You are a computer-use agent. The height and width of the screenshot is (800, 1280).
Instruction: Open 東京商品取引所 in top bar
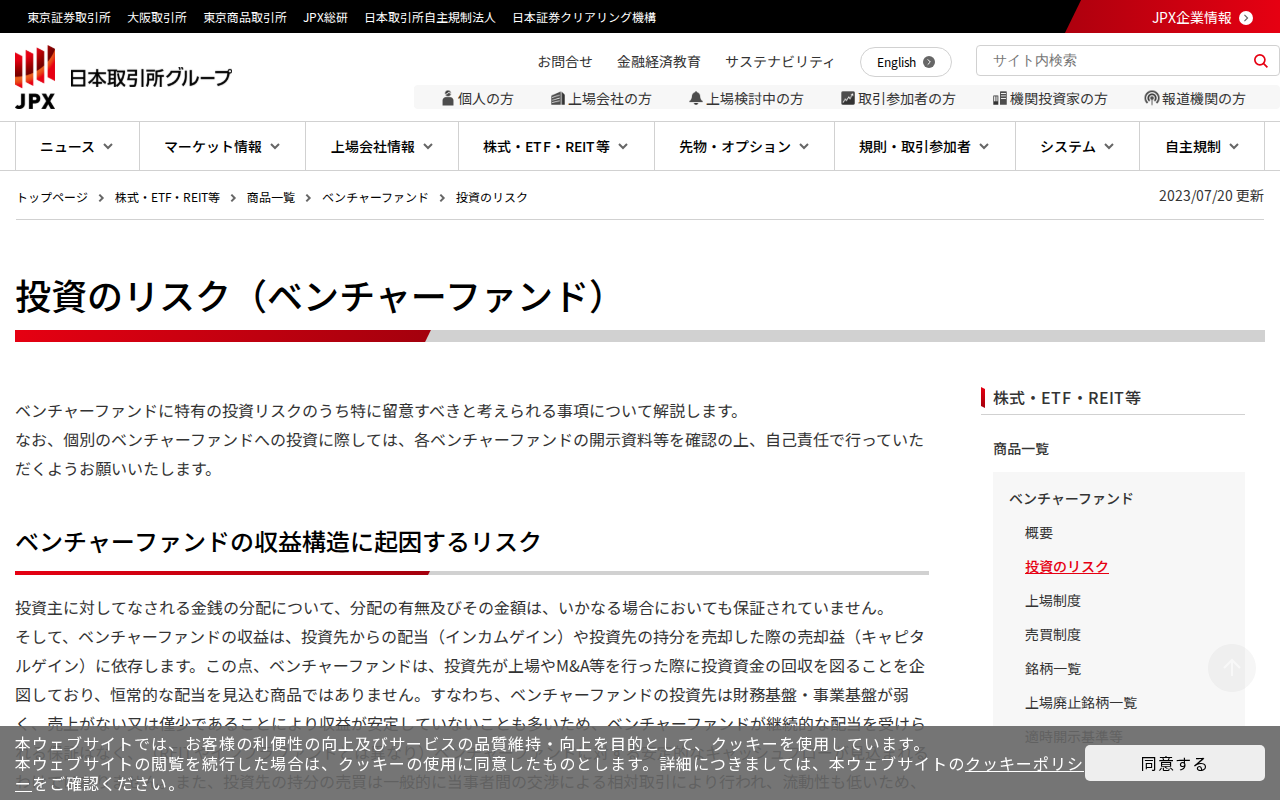click(x=245, y=17)
